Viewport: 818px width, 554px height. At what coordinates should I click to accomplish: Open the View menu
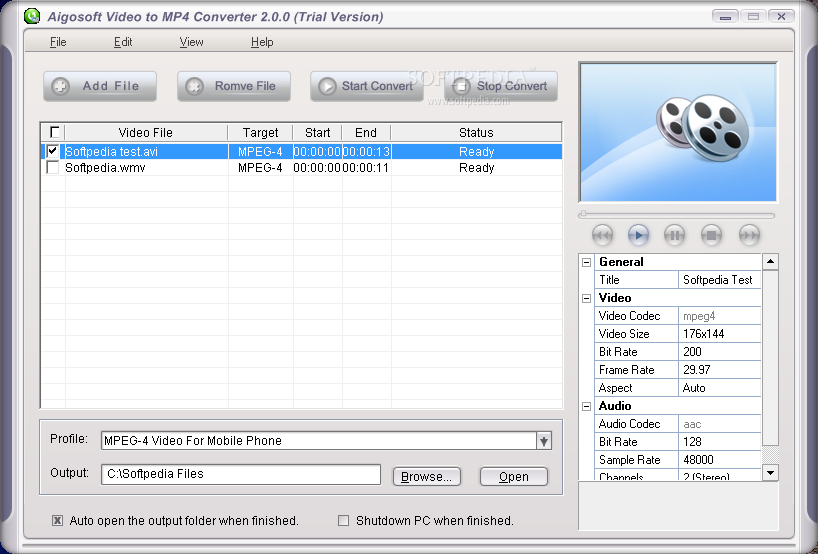tap(191, 42)
